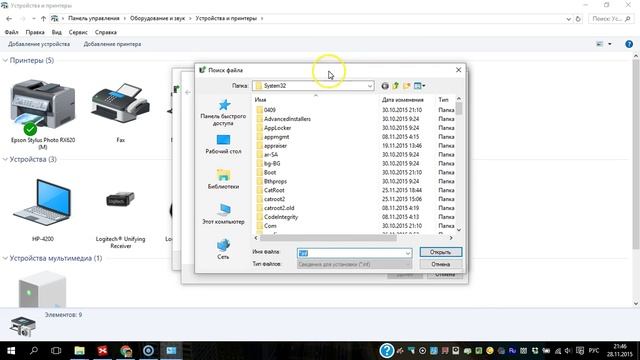Open the Вид menu

(57, 32)
